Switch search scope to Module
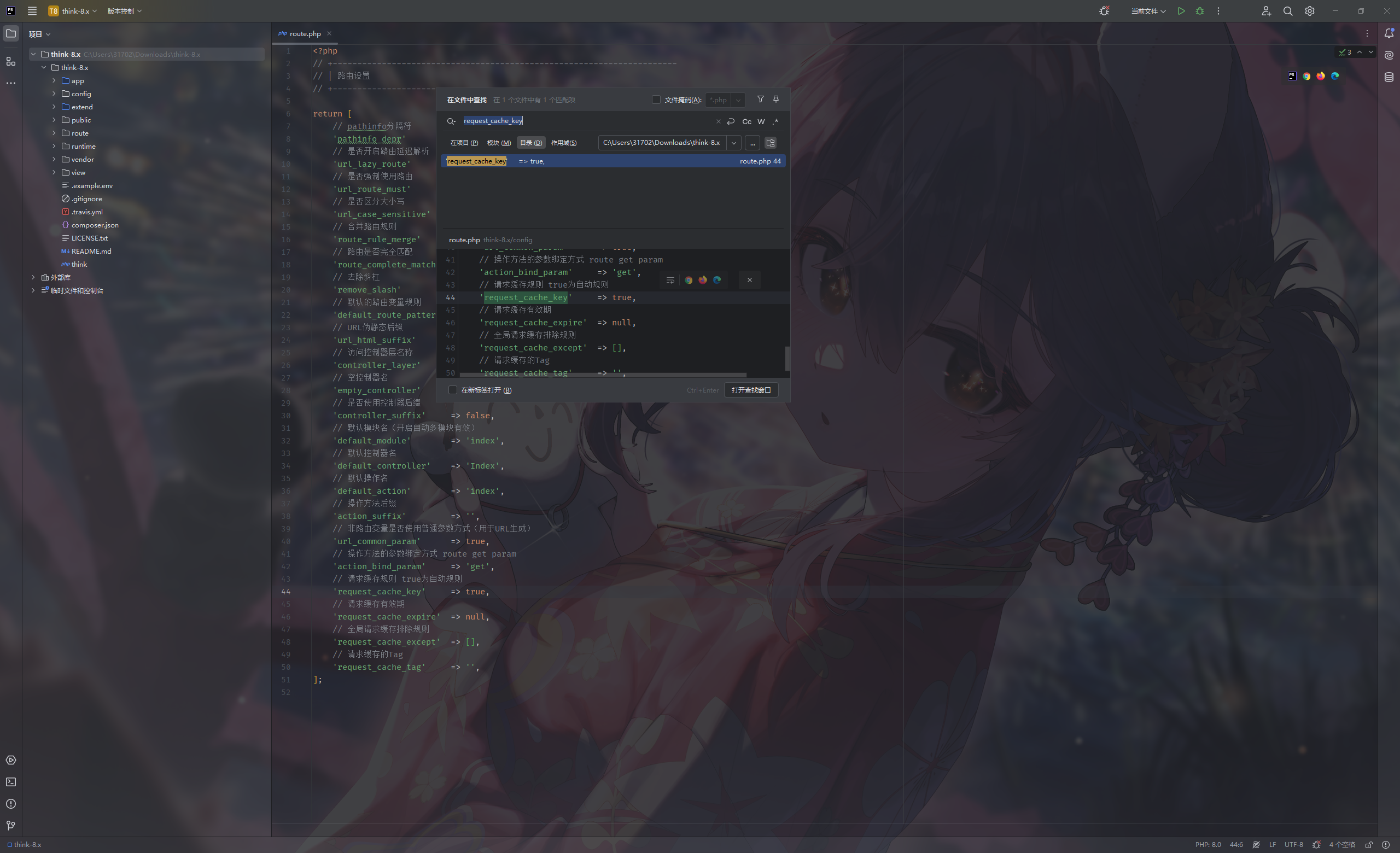 499,143
